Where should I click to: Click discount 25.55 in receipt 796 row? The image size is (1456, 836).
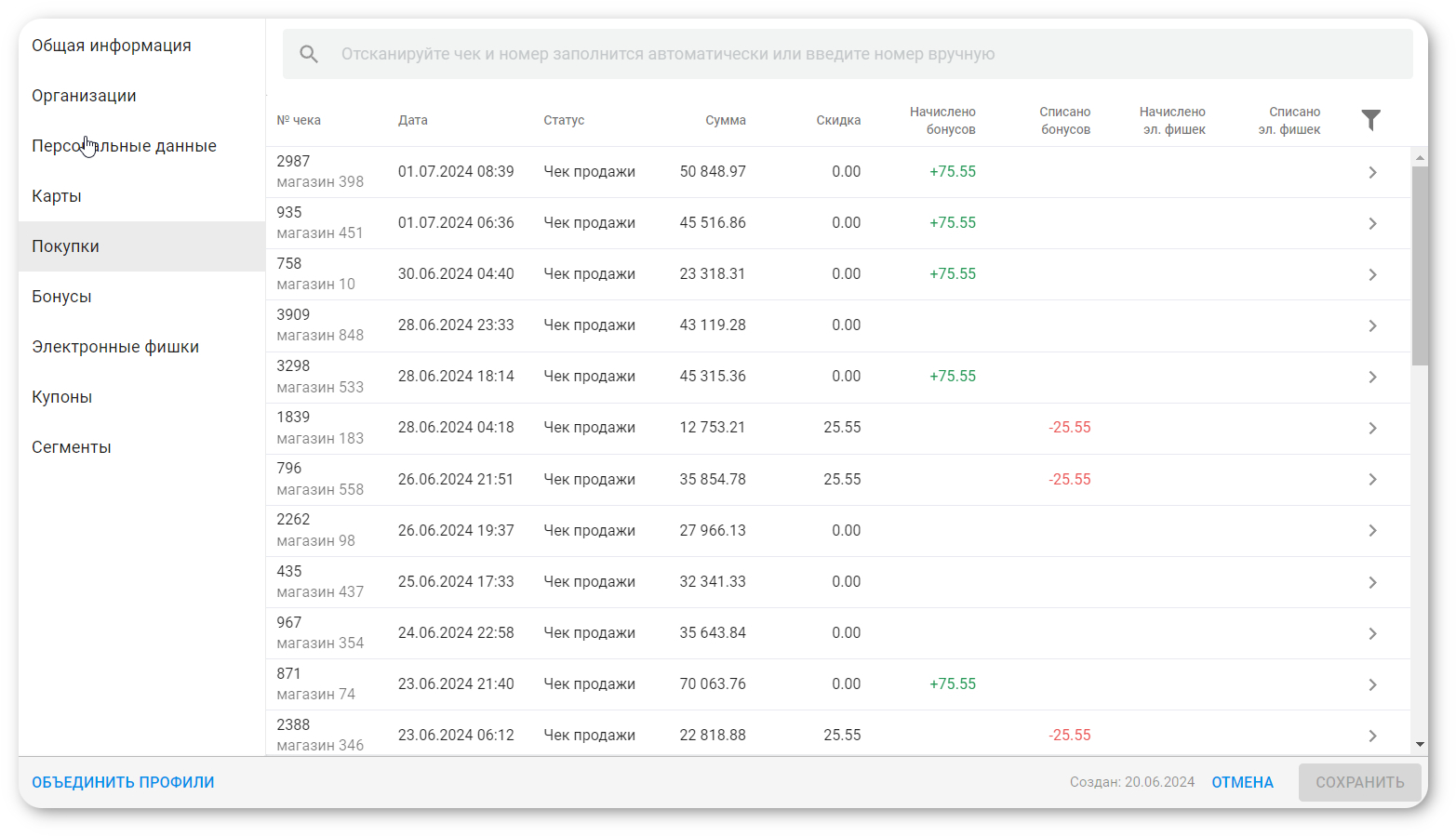[x=842, y=479]
